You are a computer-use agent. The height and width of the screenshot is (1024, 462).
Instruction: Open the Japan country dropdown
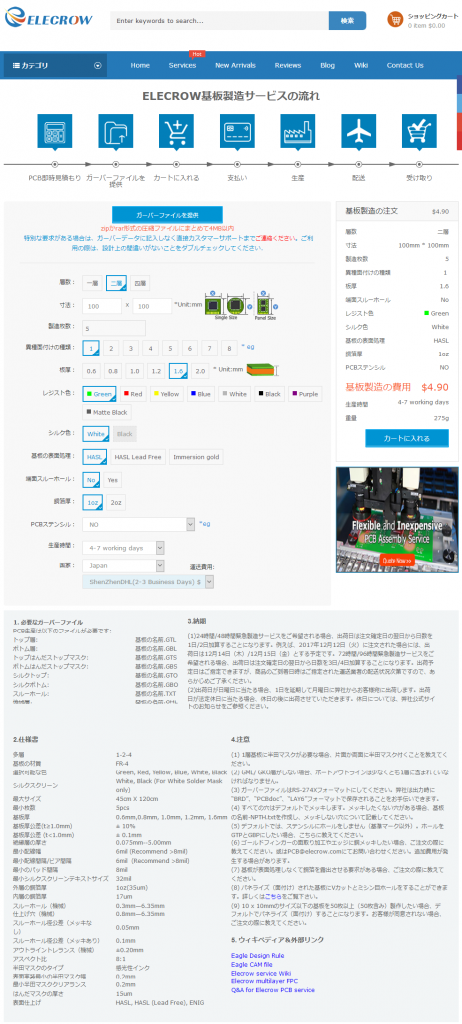[124, 566]
